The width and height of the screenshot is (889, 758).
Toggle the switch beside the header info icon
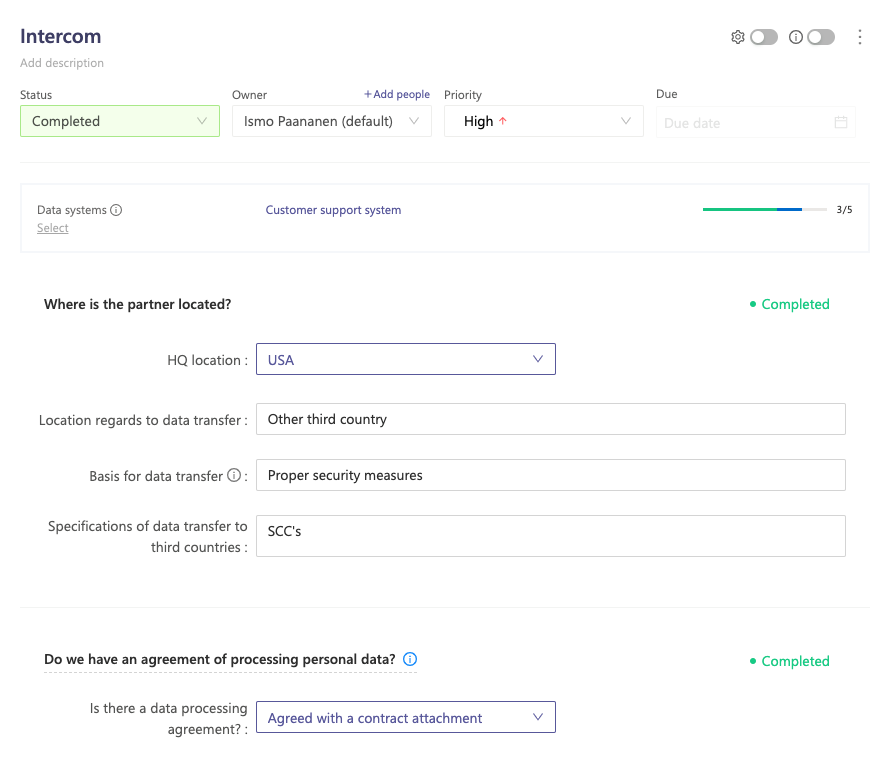click(821, 37)
